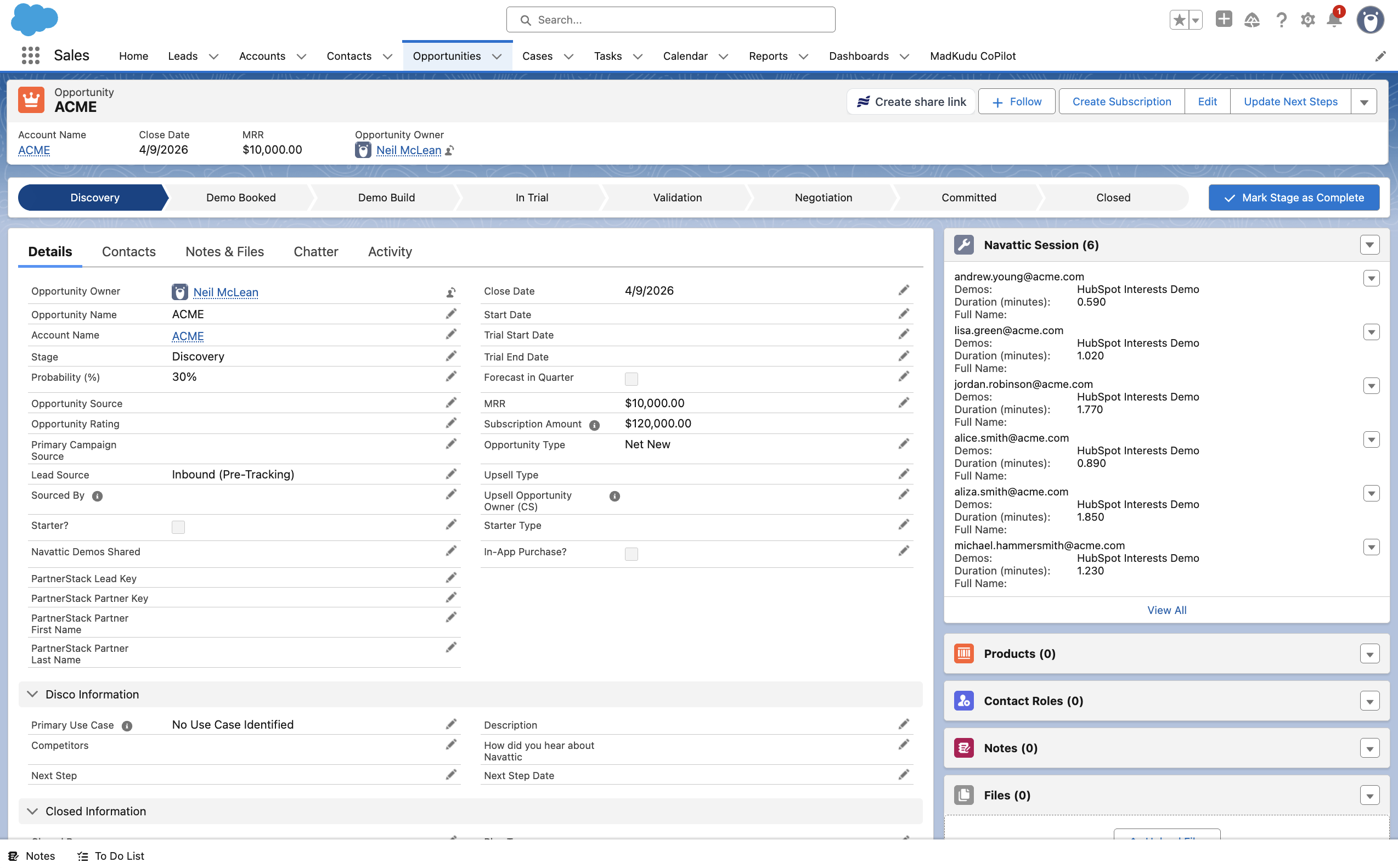This screenshot has height=868, width=1398.
Task: Open View All under Navattic Session
Action: [1166, 610]
